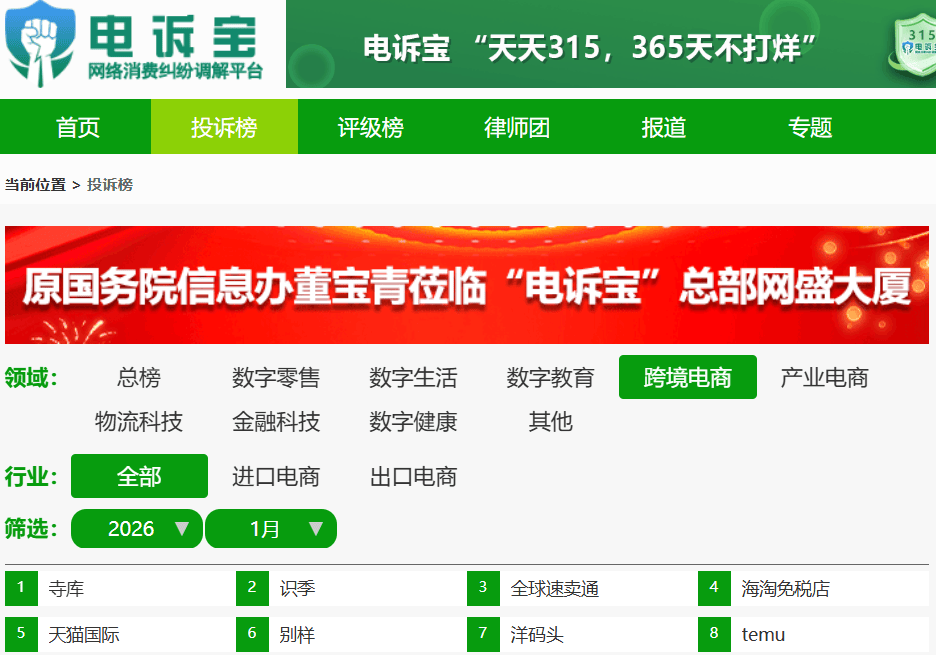The width and height of the screenshot is (936, 655).
Task: Click the red 董宝青 banner image
Action: click(x=467, y=285)
